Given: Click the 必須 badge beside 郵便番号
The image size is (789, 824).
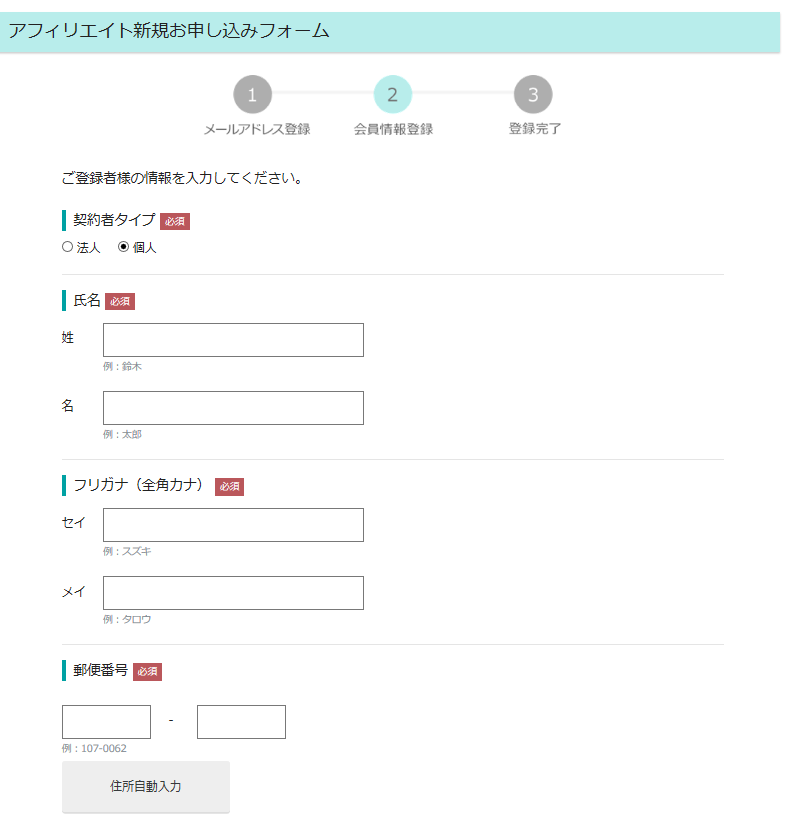Looking at the screenshot, I should click(147, 672).
